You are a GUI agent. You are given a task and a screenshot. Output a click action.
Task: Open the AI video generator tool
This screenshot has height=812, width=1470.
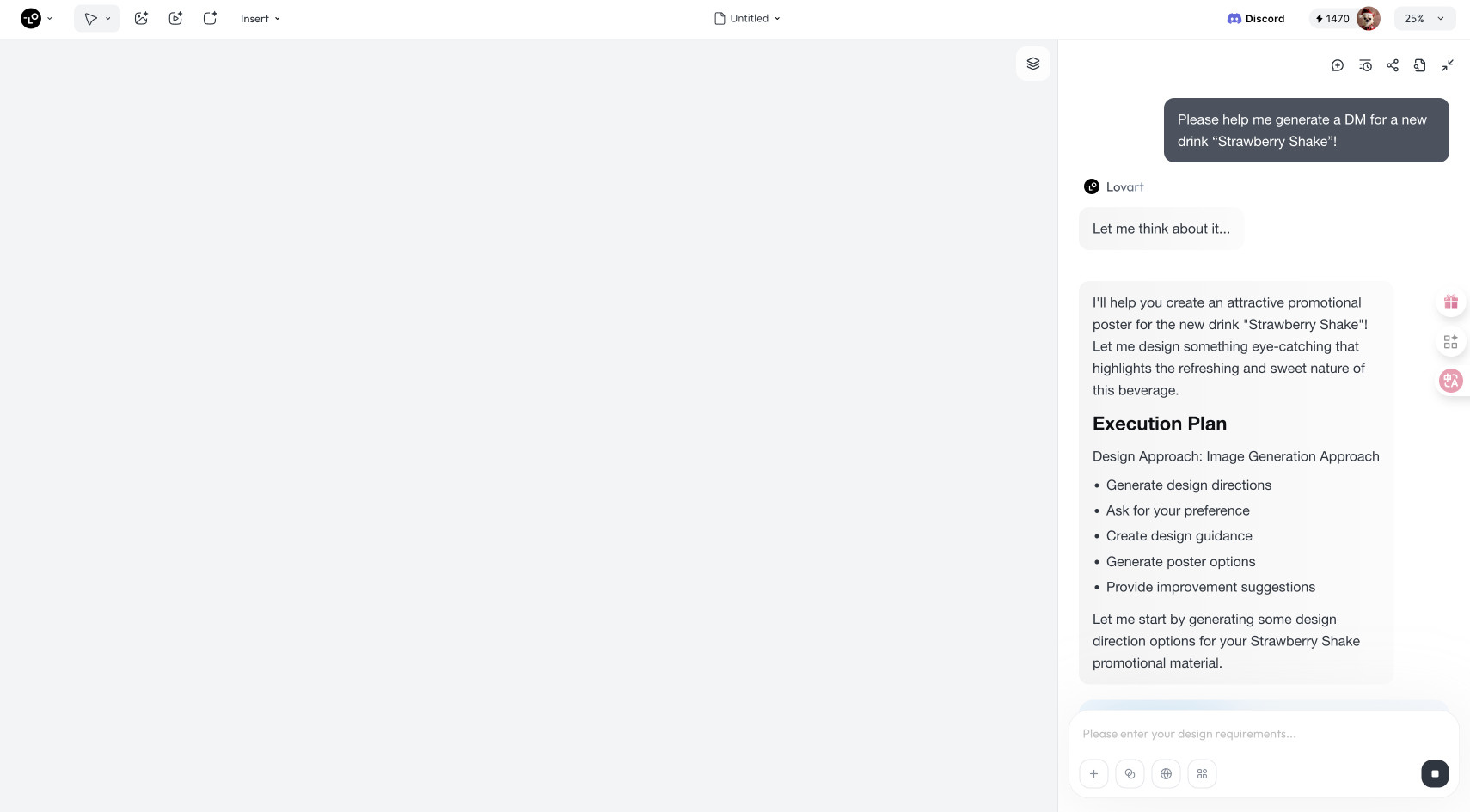coord(175,18)
